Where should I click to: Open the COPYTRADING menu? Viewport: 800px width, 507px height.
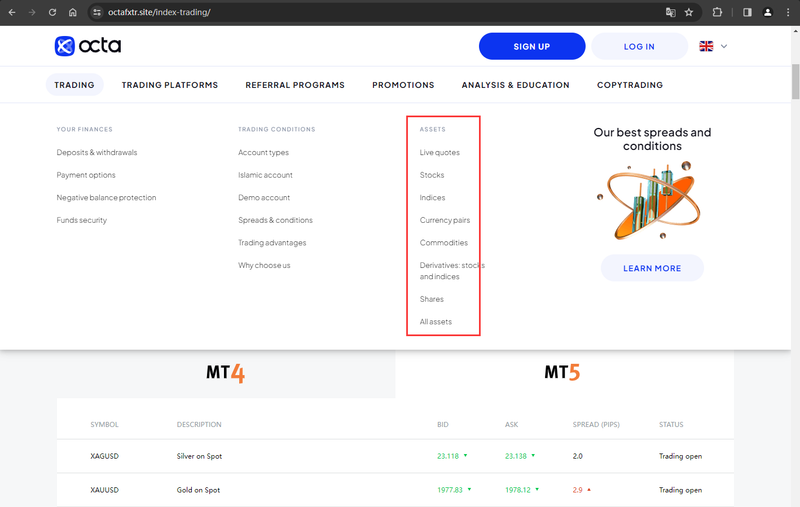point(630,85)
